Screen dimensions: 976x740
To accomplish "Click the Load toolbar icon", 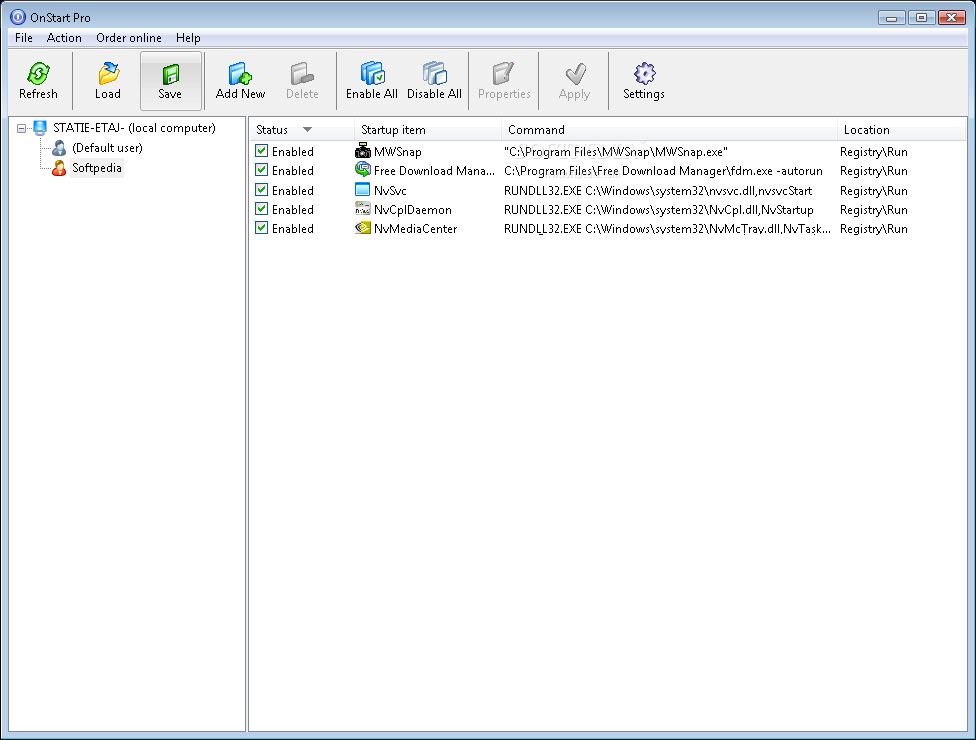I will [x=108, y=73].
